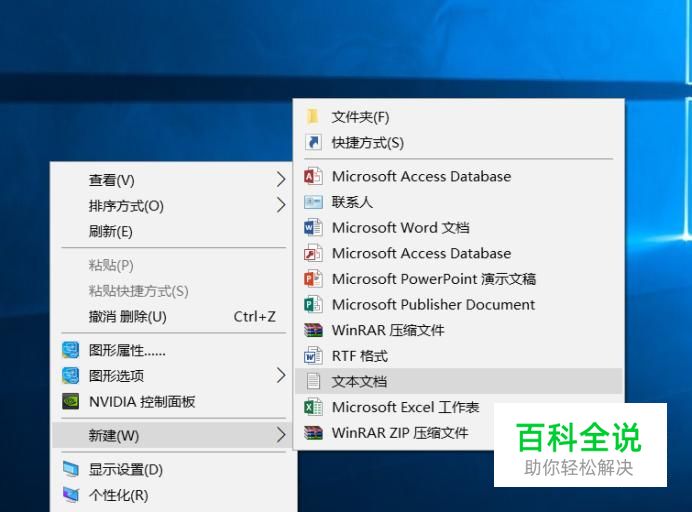Expand the 排序方式(O) submenu arrow
Screen dimensions: 692x512
click(x=281, y=205)
